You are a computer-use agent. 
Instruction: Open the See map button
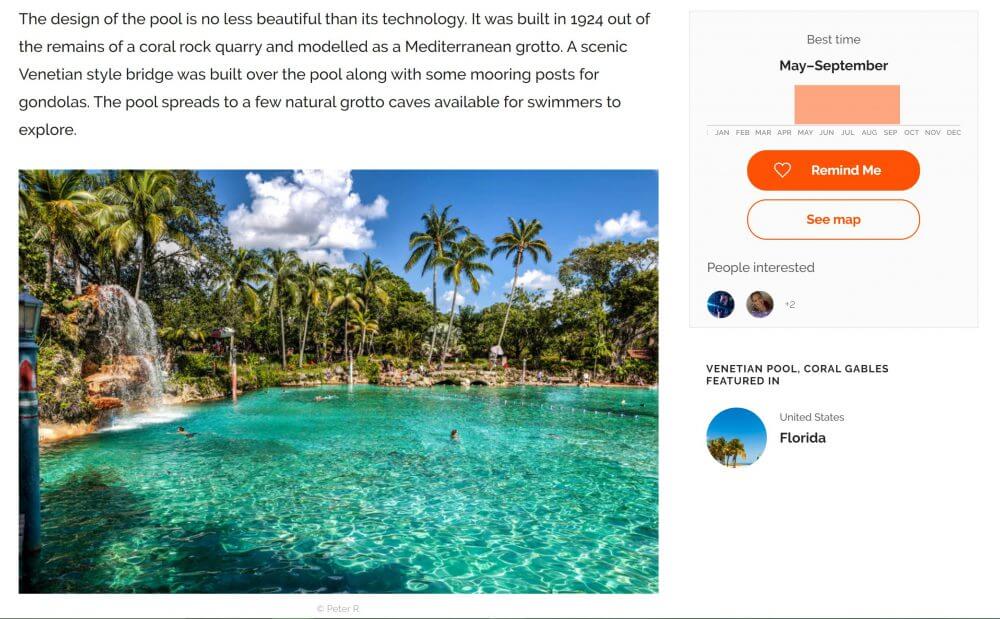833,220
